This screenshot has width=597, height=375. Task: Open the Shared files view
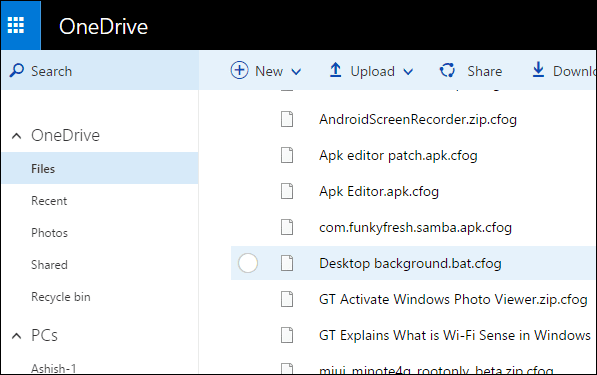[x=49, y=265]
